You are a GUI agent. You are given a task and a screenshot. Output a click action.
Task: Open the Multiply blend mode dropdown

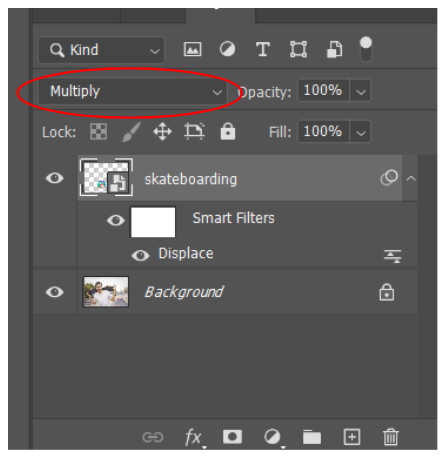point(133,91)
